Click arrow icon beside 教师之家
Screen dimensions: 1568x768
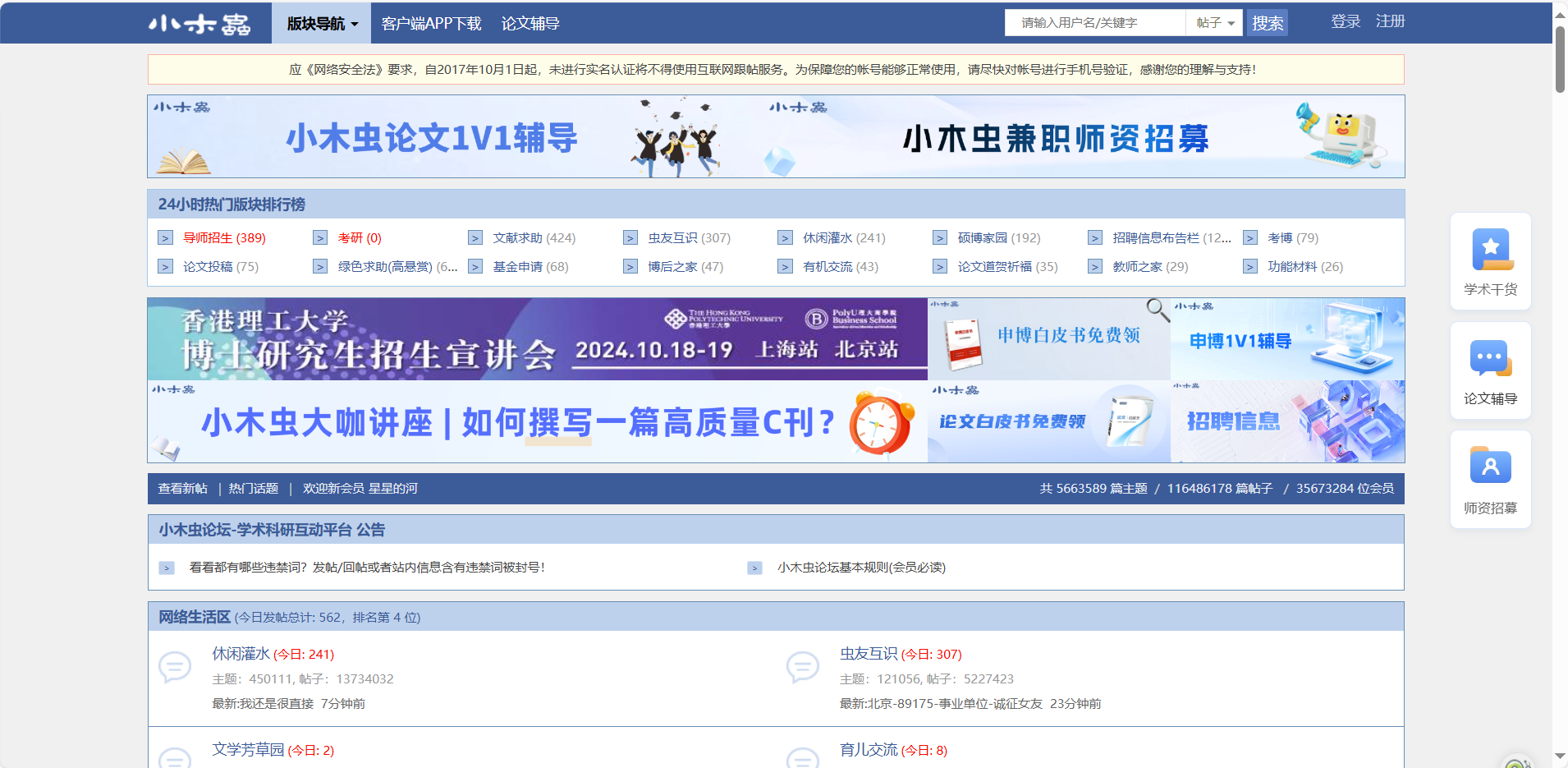[x=1095, y=267]
